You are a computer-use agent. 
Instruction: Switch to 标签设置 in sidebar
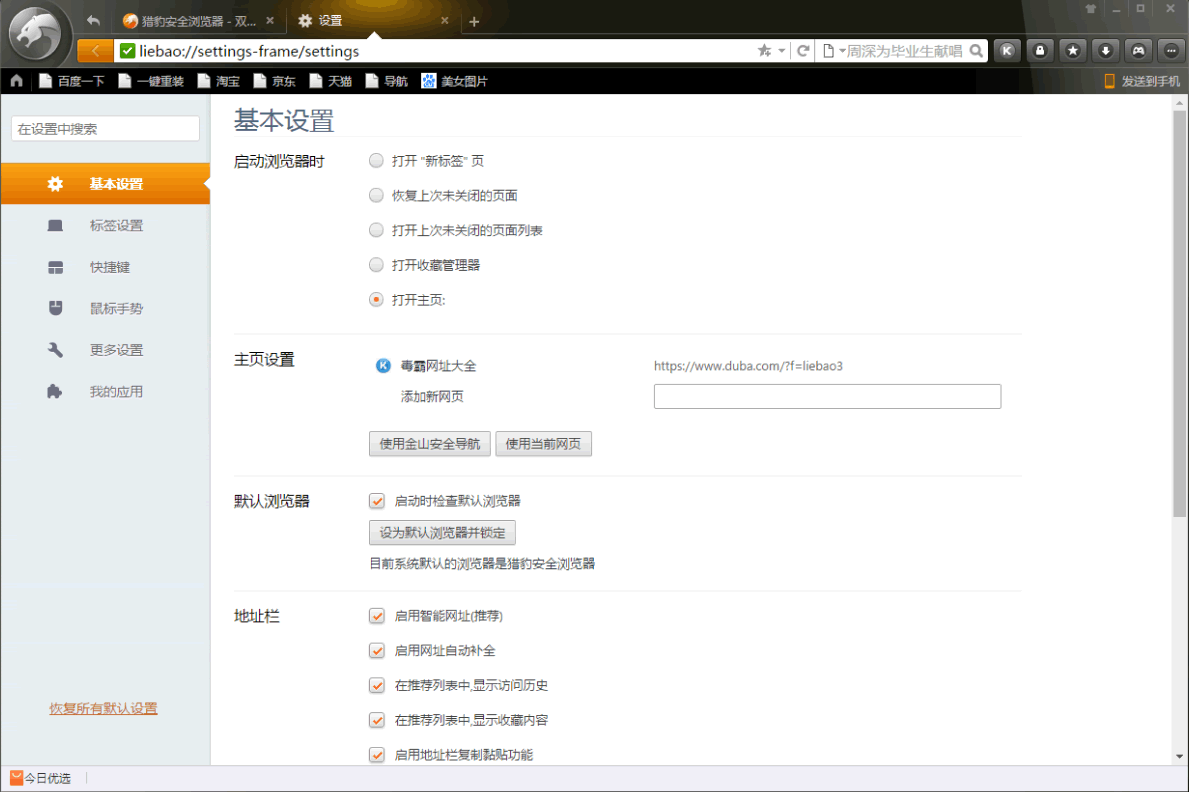116,226
